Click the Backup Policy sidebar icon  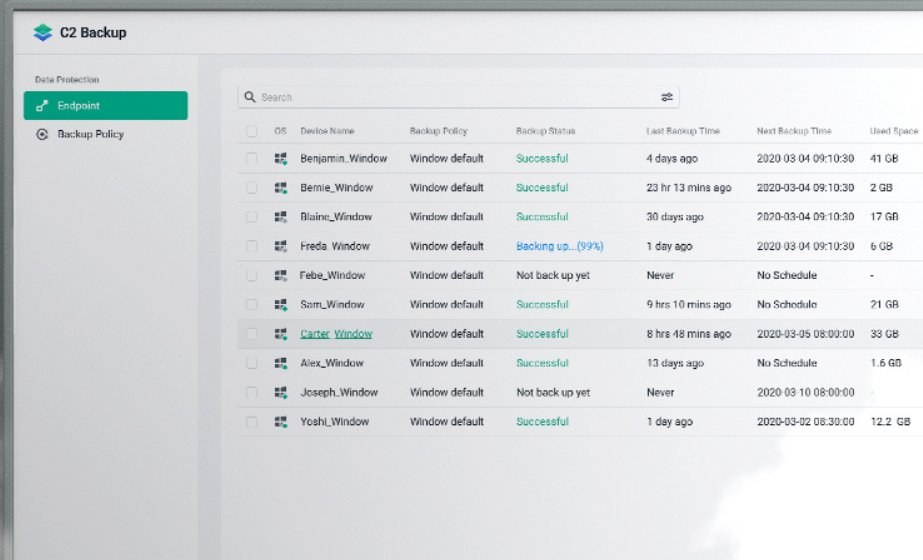[x=42, y=134]
